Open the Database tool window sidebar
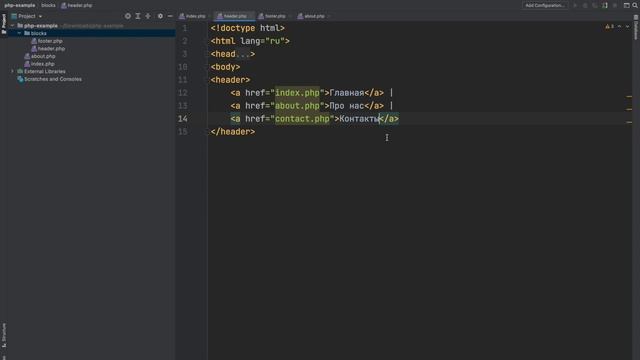 click(636, 28)
